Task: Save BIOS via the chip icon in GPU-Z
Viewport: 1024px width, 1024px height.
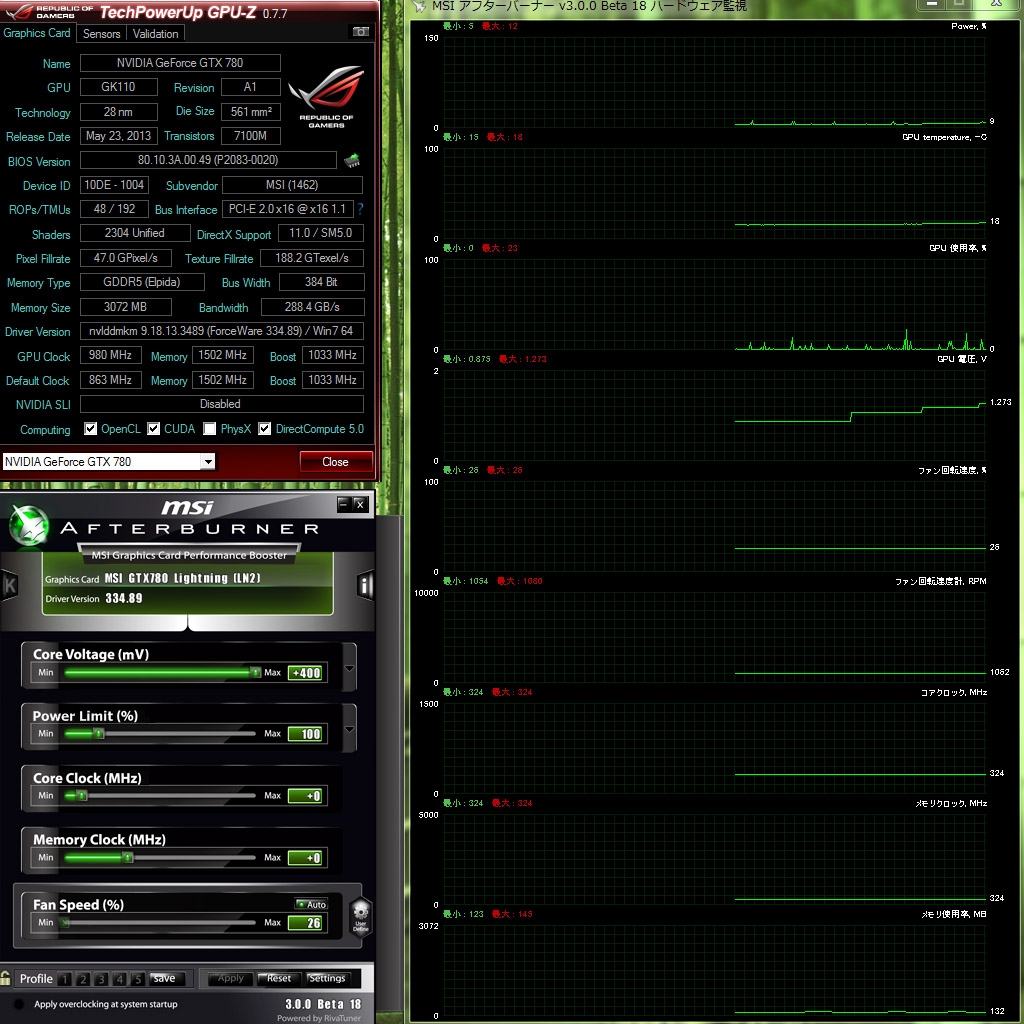Action: point(352,160)
